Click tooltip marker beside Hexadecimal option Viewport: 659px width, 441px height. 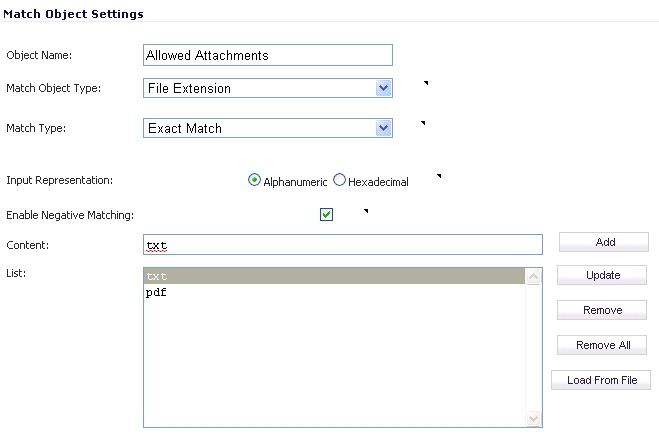pyautogui.click(x=439, y=176)
